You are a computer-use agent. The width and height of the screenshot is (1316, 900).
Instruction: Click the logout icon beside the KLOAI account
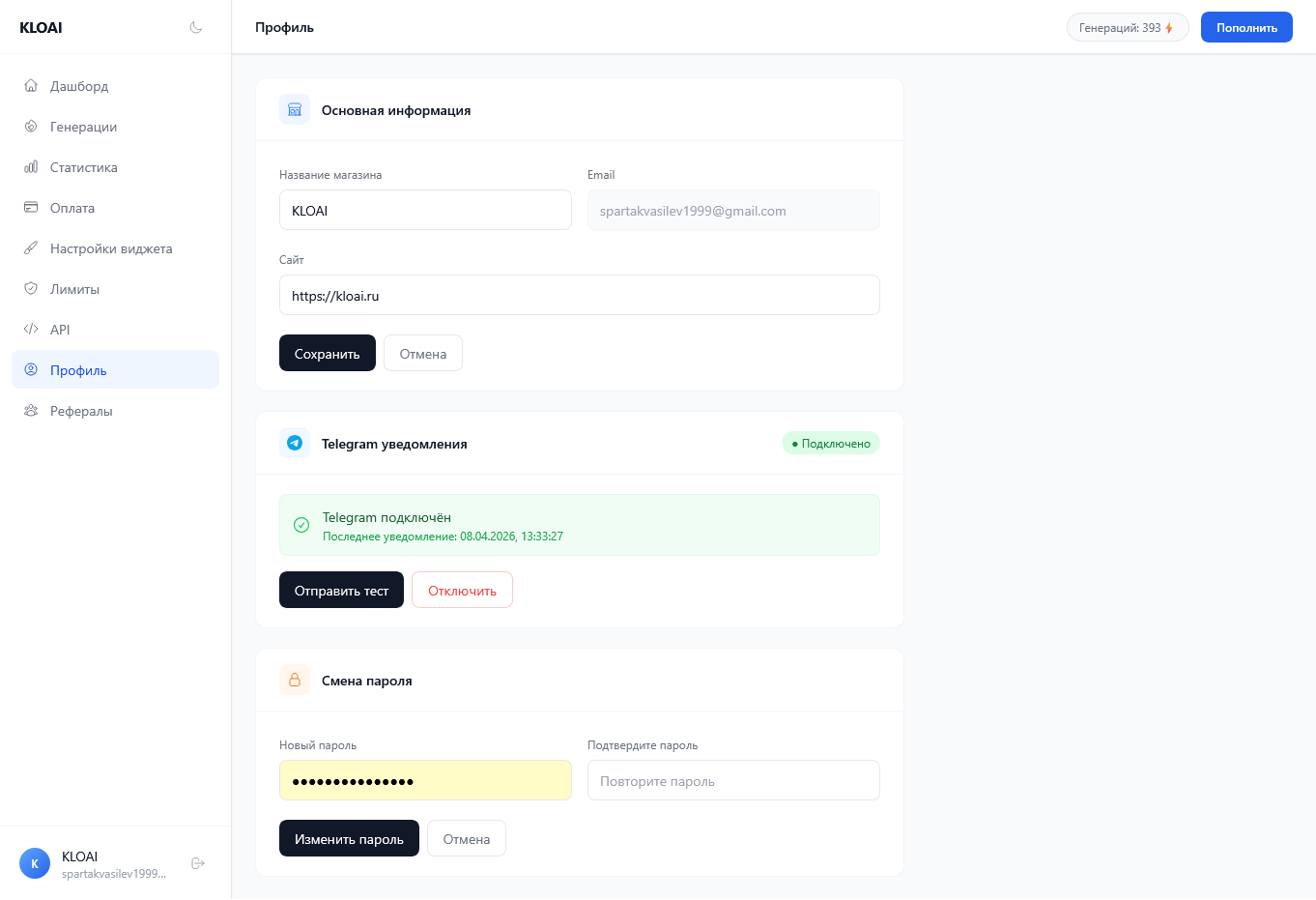pos(198,863)
